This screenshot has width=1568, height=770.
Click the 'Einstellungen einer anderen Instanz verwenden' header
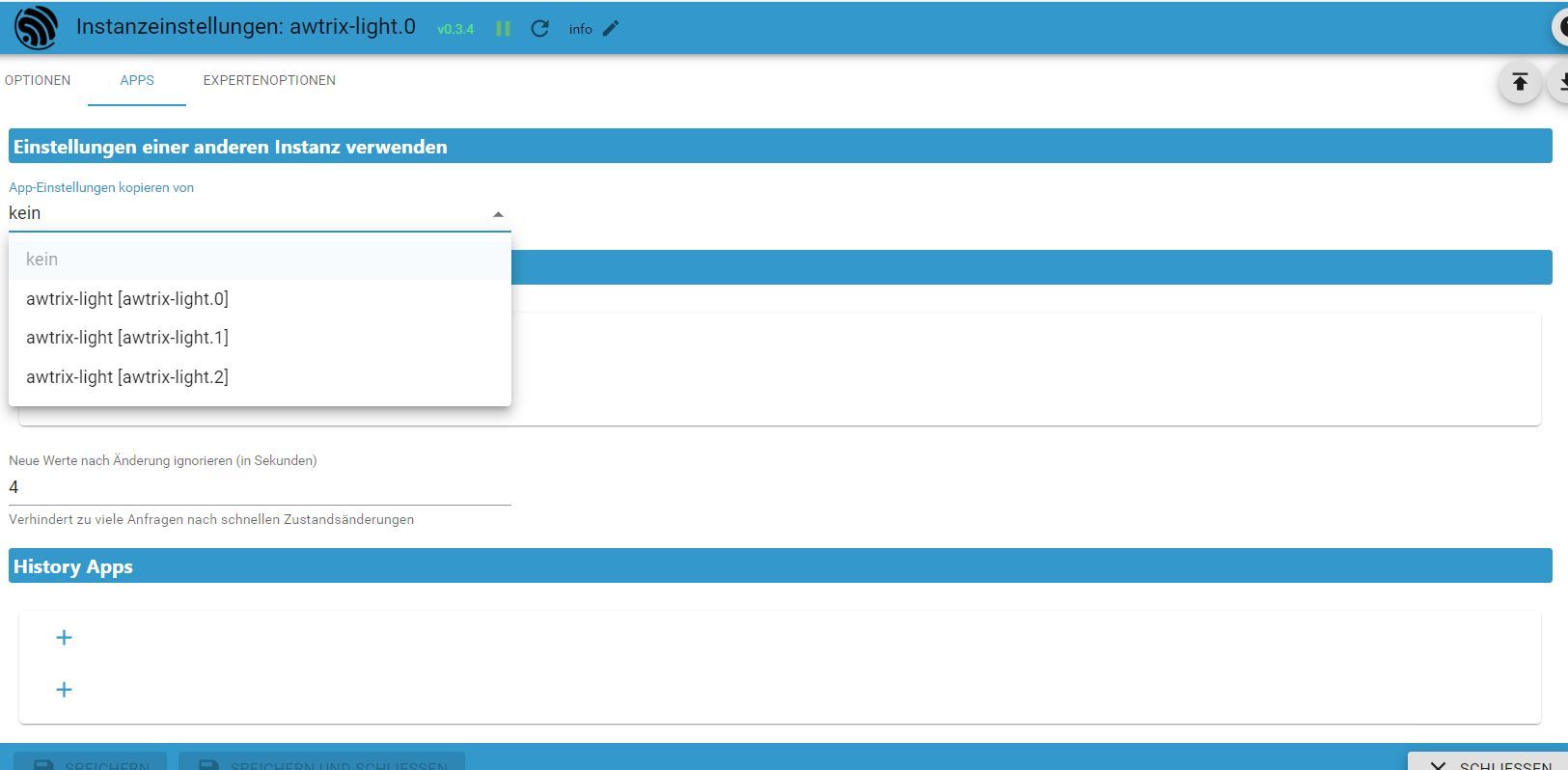[x=781, y=146]
